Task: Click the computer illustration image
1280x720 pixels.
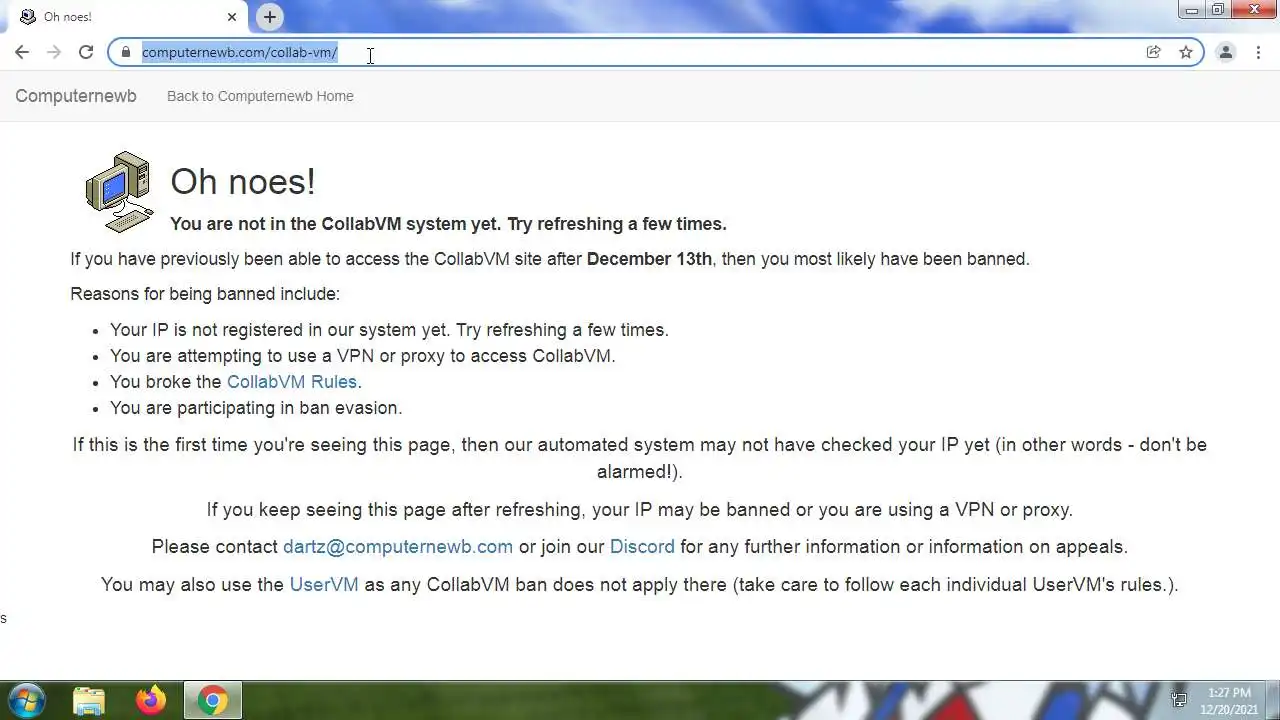Action: pos(119,192)
